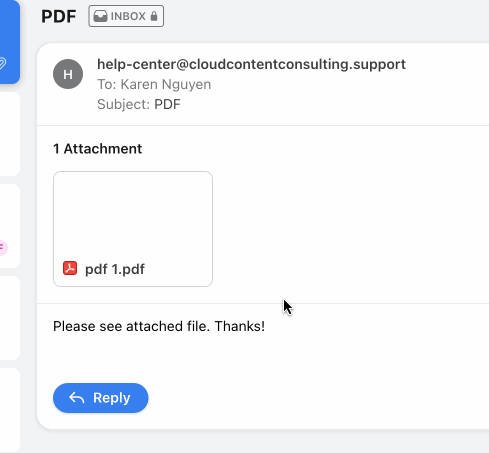This screenshot has width=489, height=453.
Task: Click the Subject: PDF line
Action: click(139, 104)
